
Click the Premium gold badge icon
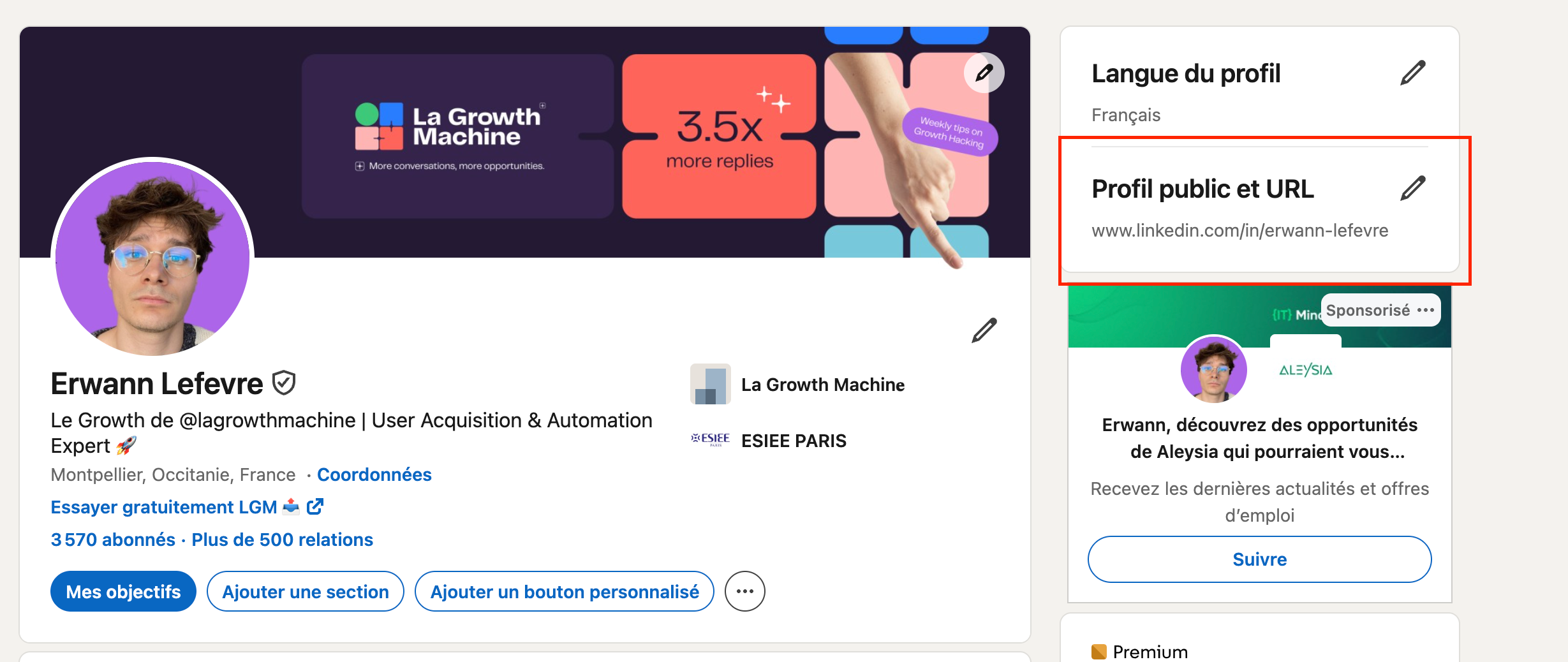click(1098, 651)
